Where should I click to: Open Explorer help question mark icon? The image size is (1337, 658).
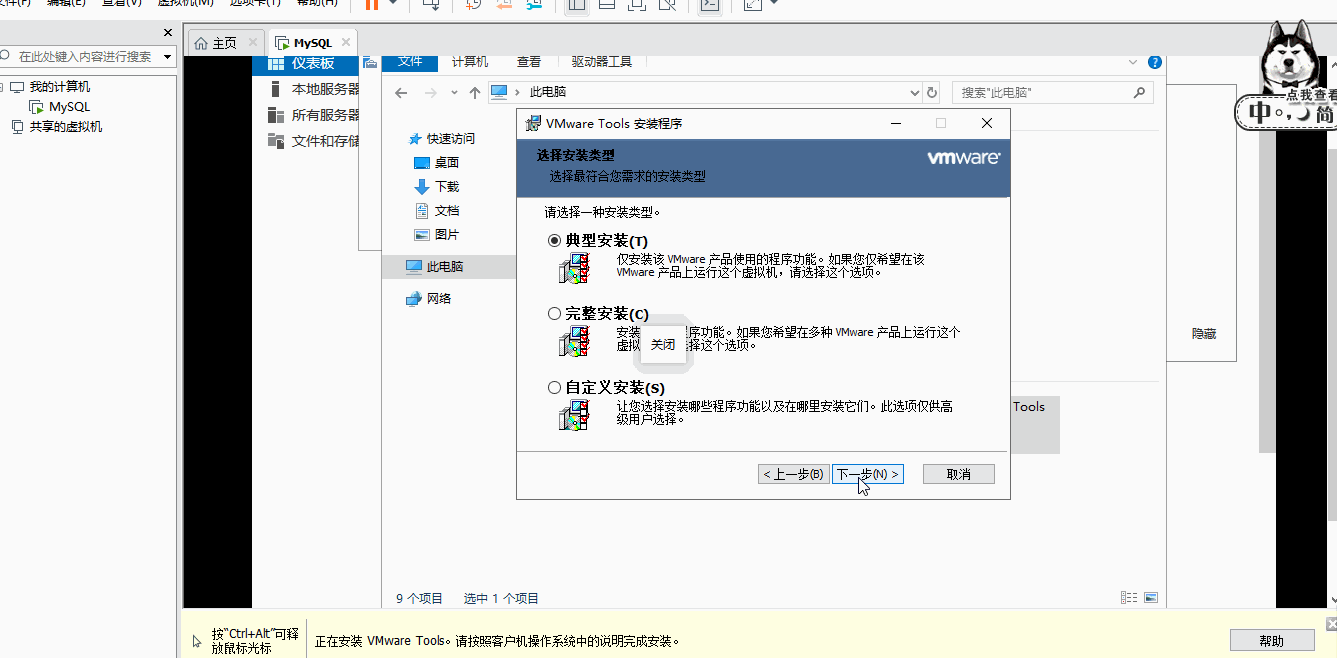[x=1155, y=62]
